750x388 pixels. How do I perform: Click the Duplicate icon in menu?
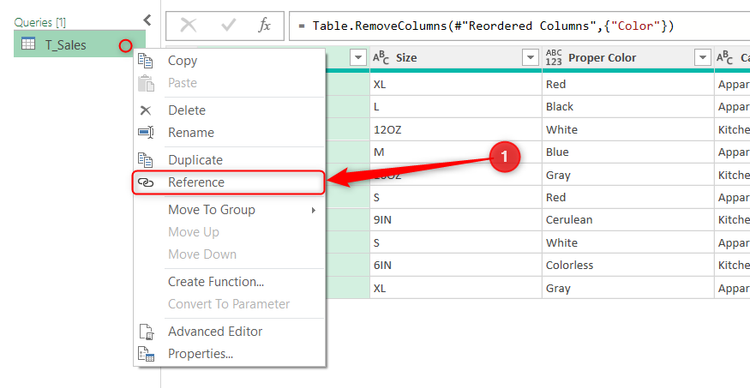(145, 160)
